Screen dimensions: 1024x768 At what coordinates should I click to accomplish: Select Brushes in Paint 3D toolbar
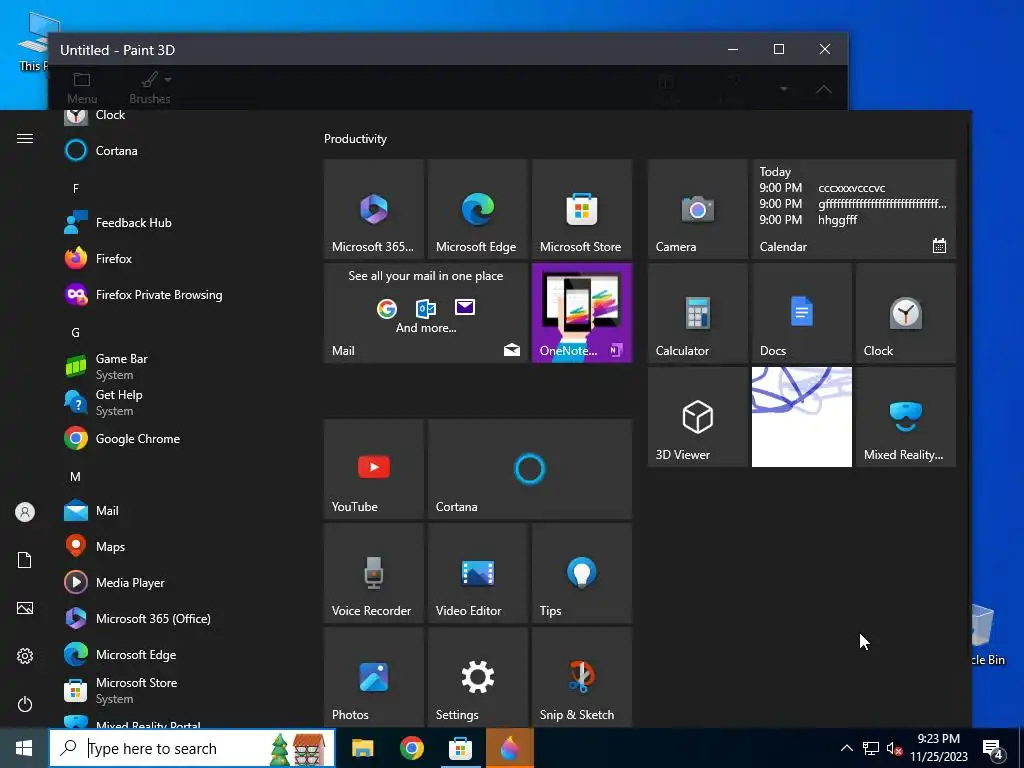click(x=150, y=88)
